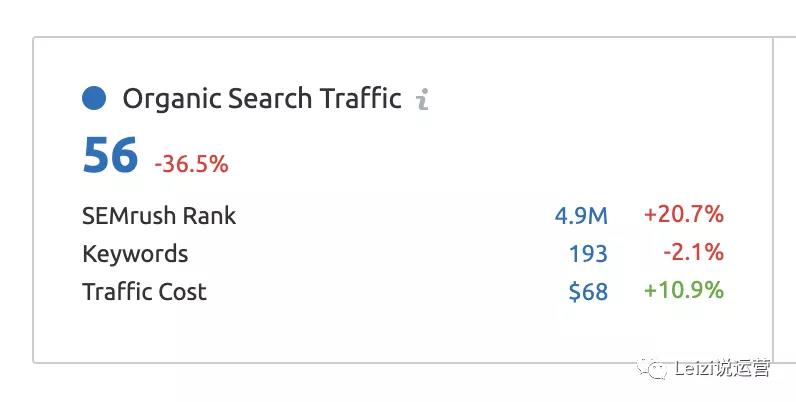Click the +20.7% rank change percentage
Image resolution: width=796 pixels, height=402 pixels.
coord(684,214)
